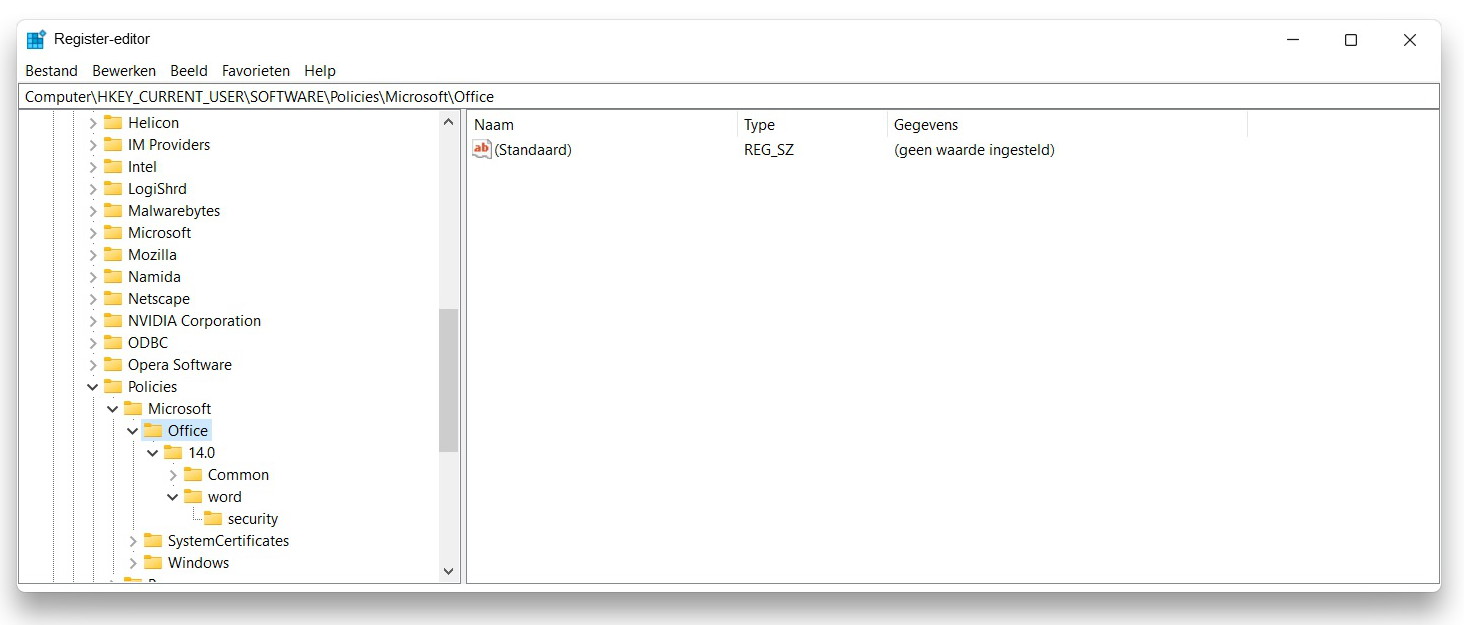Select the Office folder icon
The height and width of the screenshot is (625, 1464).
(x=153, y=431)
